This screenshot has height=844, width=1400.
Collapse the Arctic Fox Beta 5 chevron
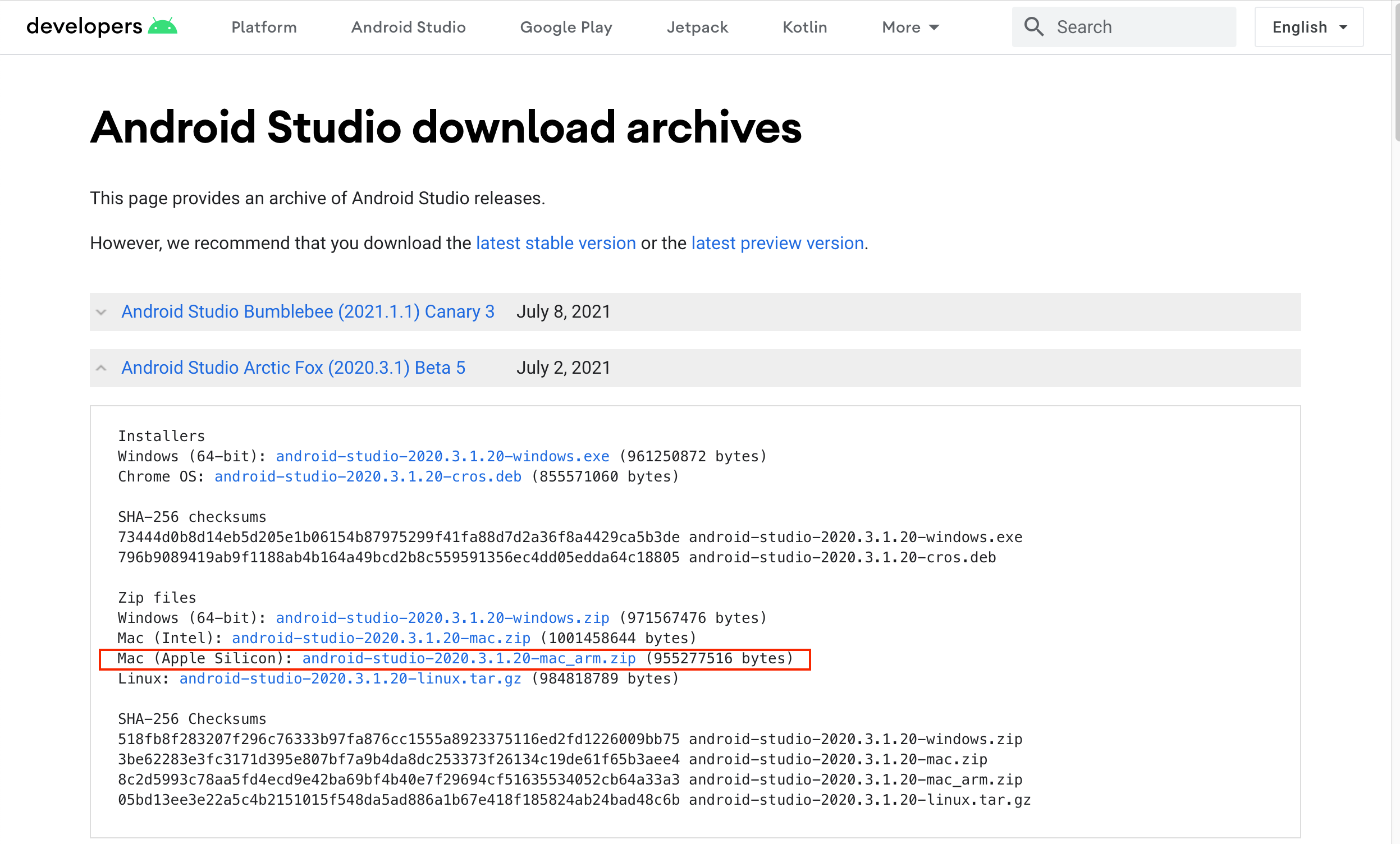(x=101, y=368)
